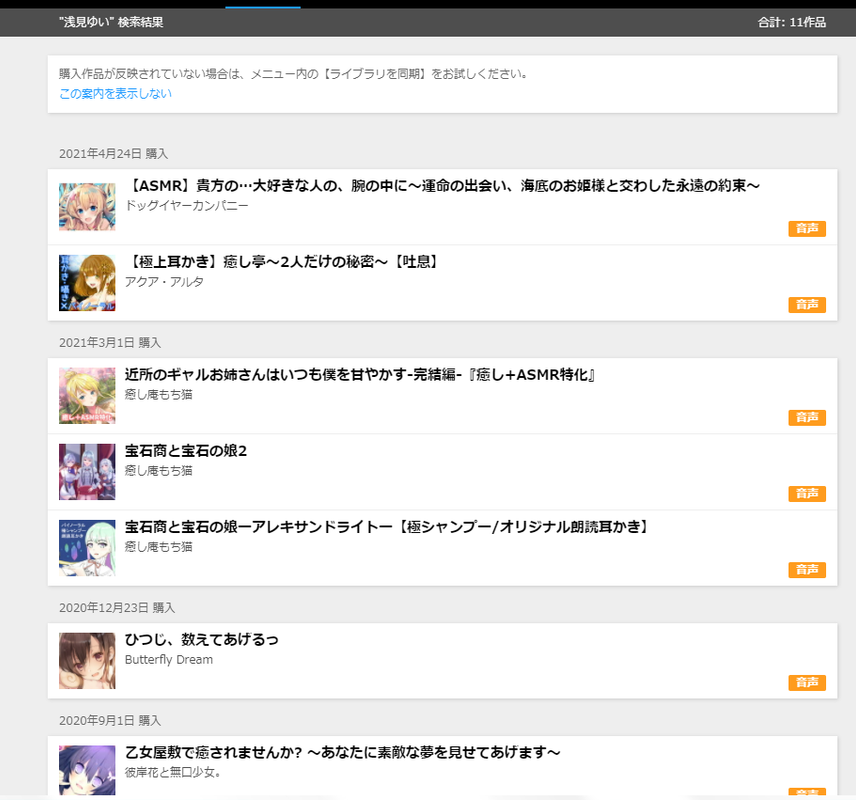The height and width of the screenshot is (800, 856).
Task: Click 音声 badge on 近所のギャルお姉さん work
Action: 807,418
